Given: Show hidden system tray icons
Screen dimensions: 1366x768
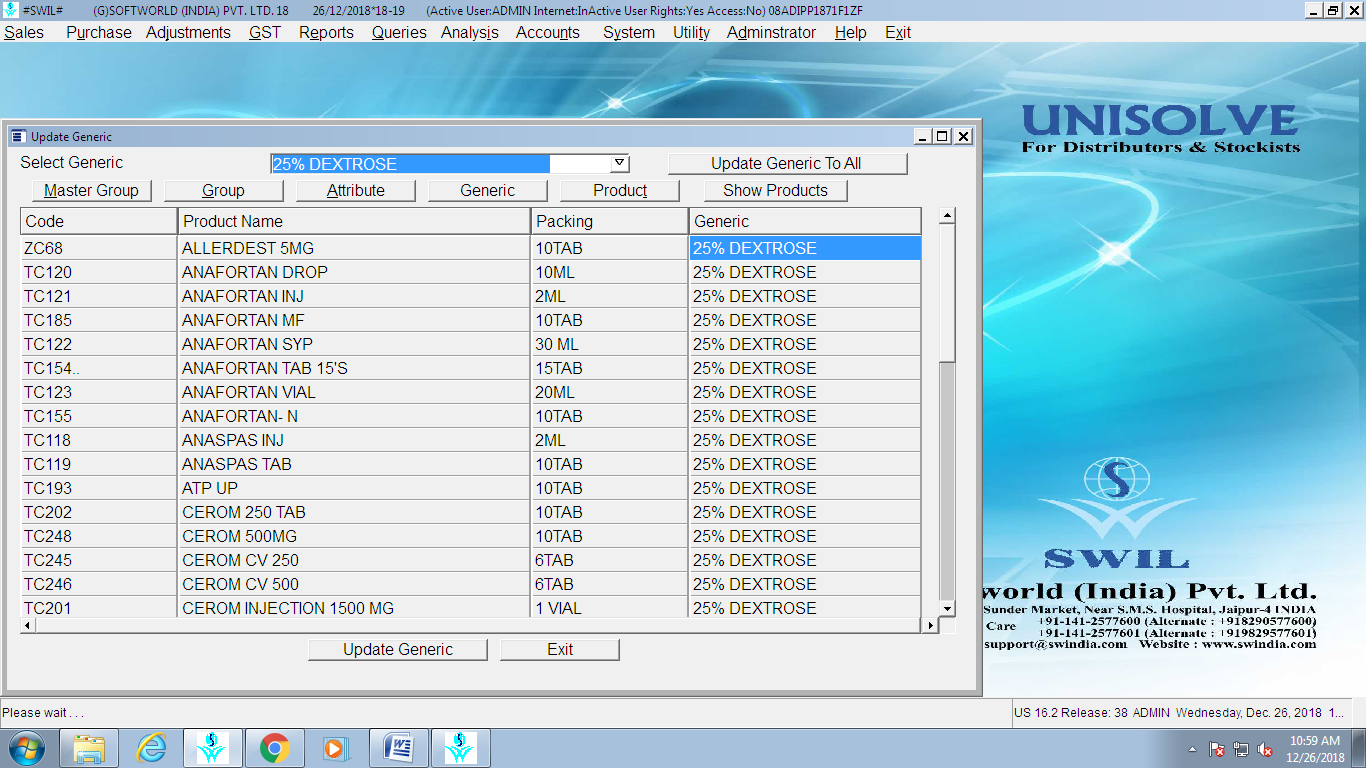Looking at the screenshot, I should click(1192, 749).
